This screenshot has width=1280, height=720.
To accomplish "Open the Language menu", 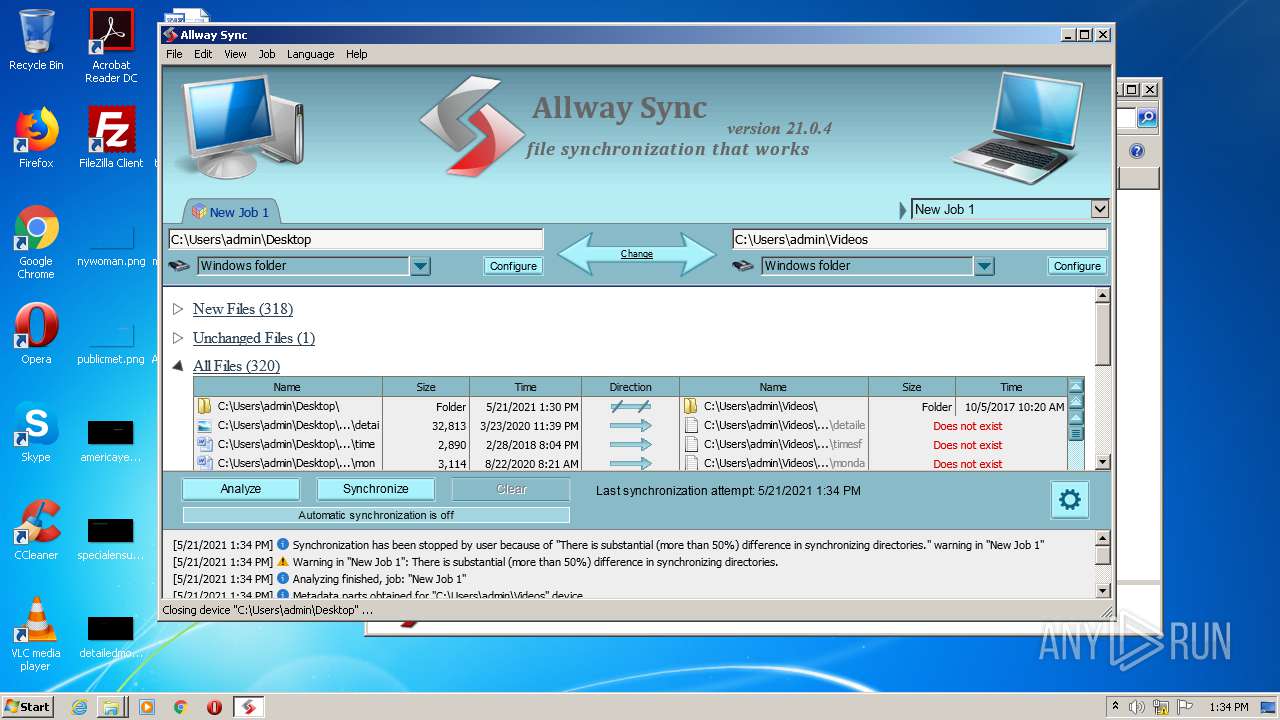I will pos(310,54).
